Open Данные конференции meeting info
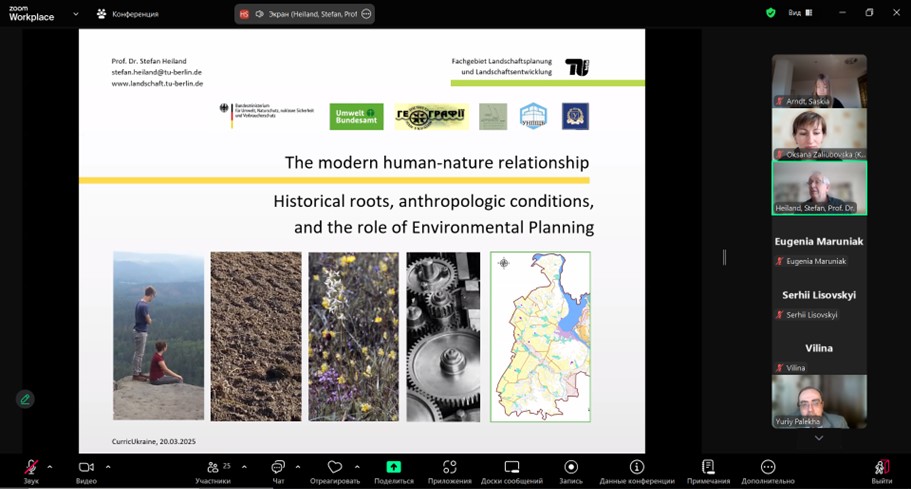The width and height of the screenshot is (911, 489). point(636,468)
